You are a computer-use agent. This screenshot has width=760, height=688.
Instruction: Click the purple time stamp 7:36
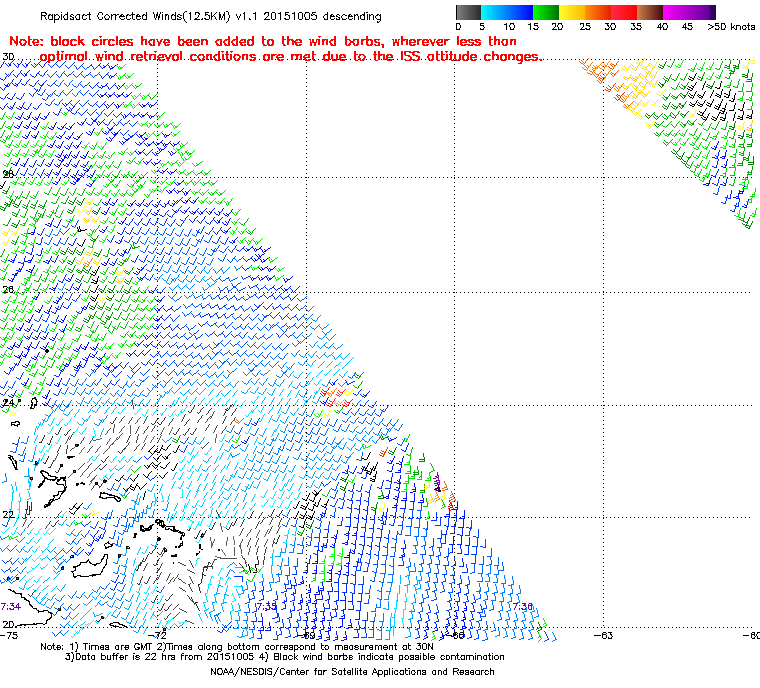coord(522,607)
